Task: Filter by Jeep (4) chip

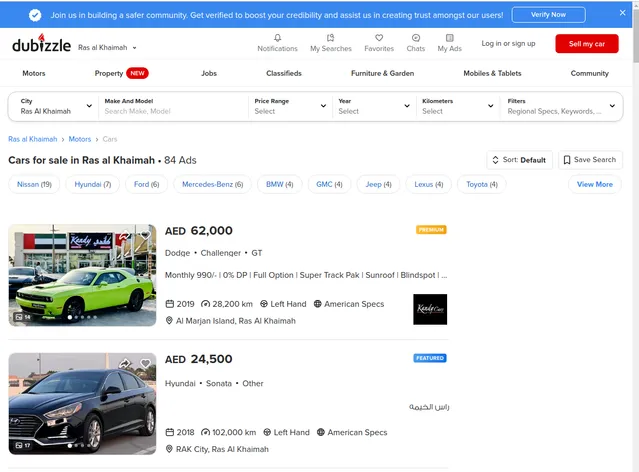Action: (x=378, y=184)
